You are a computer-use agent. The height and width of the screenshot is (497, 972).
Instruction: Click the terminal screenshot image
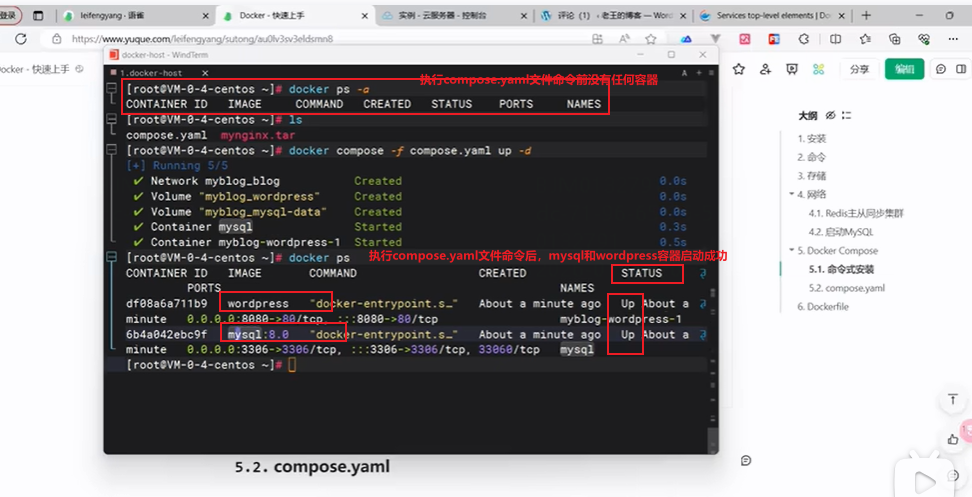(411, 250)
